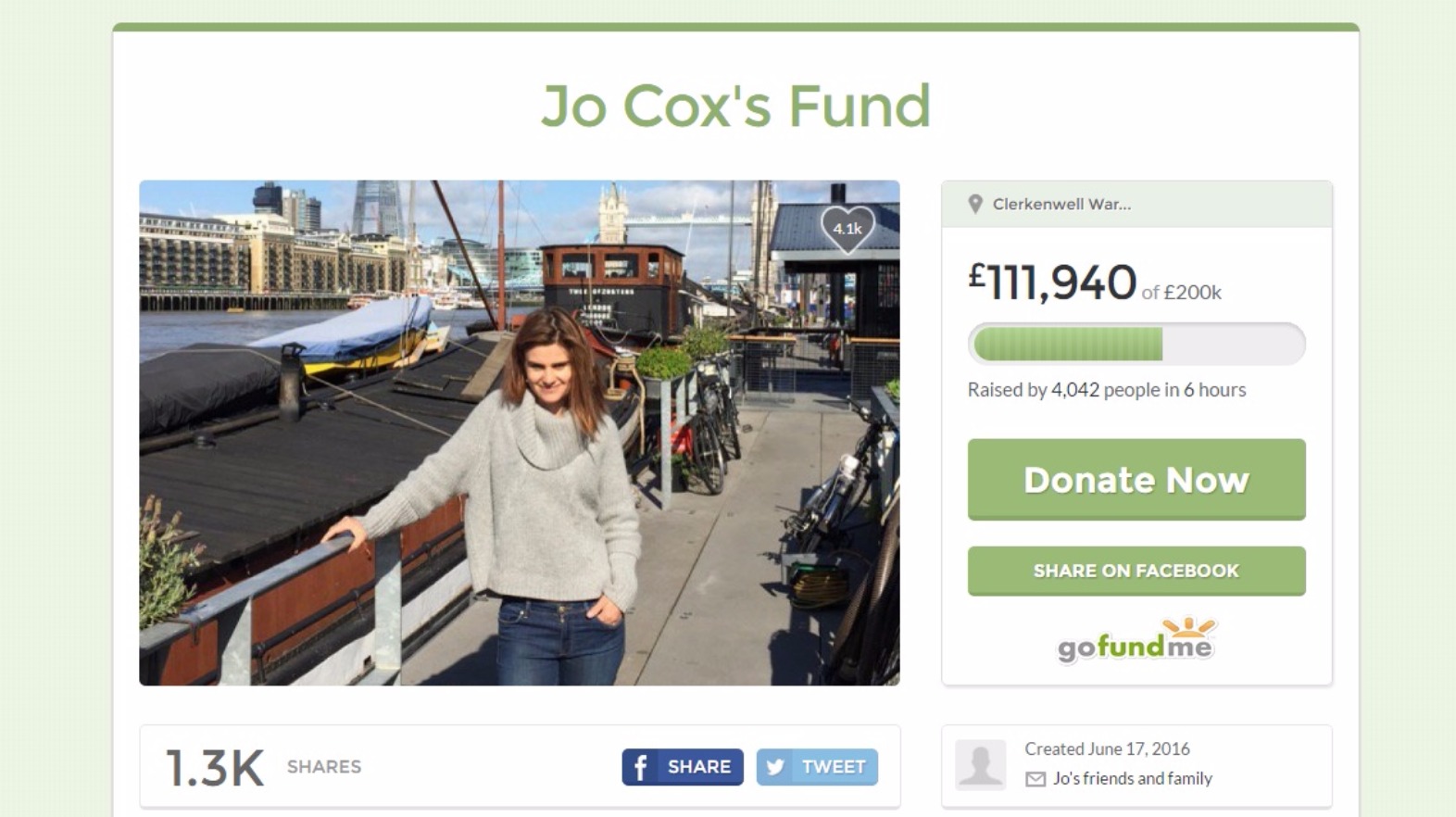The image size is (1456, 817).
Task: Click the blue Share button
Action: pyautogui.click(x=683, y=767)
